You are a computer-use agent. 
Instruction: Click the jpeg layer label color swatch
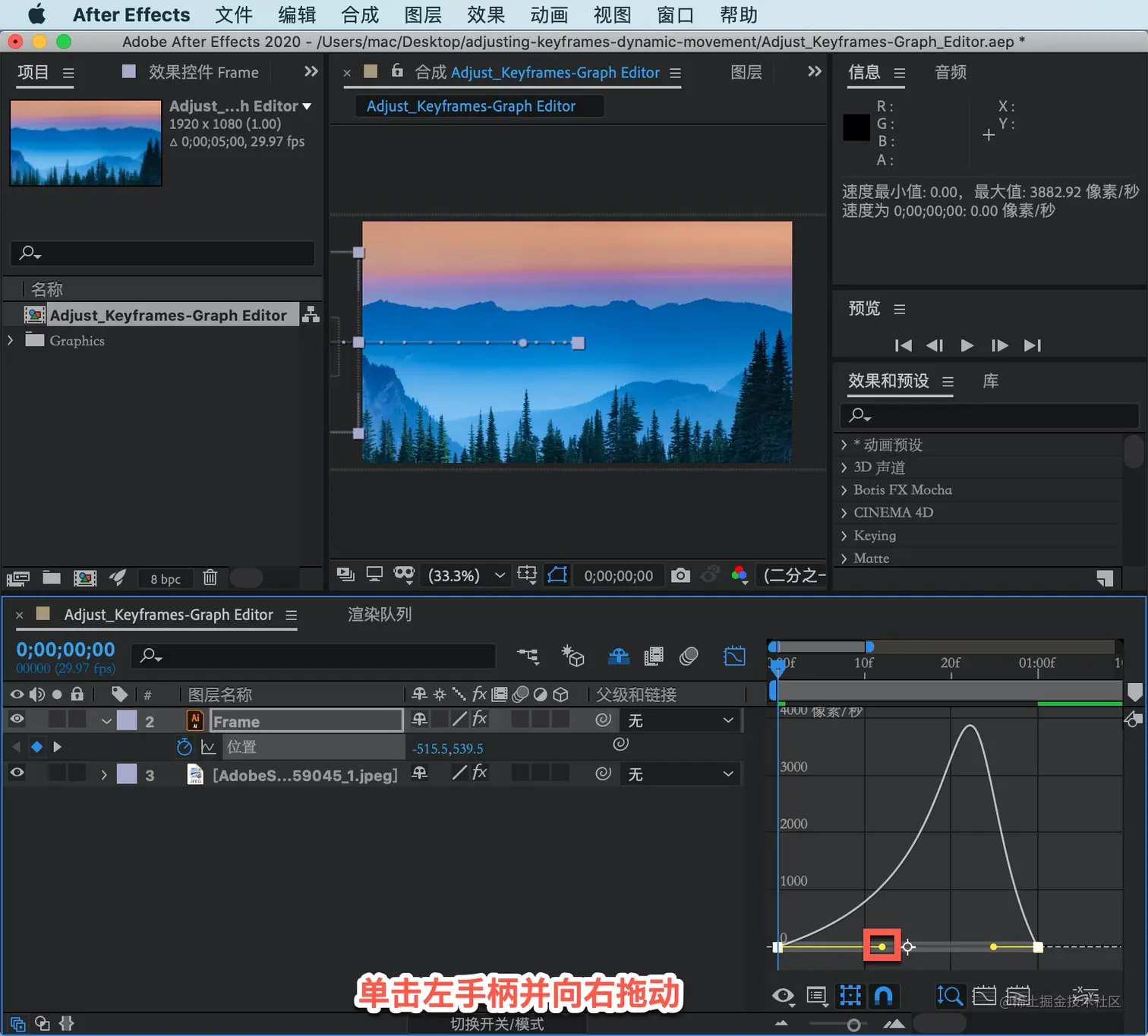point(127,773)
